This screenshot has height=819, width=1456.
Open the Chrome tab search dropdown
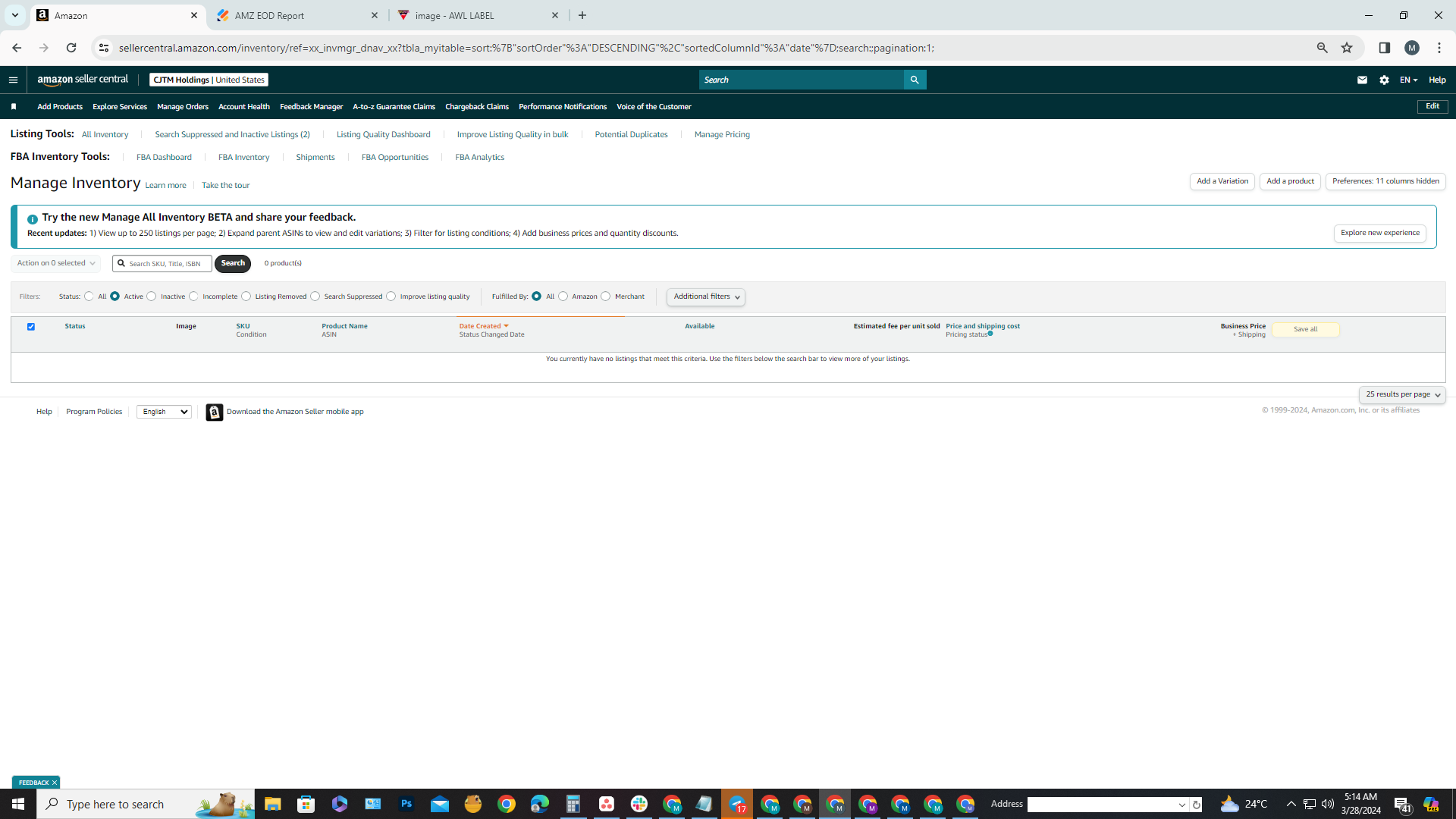14,15
